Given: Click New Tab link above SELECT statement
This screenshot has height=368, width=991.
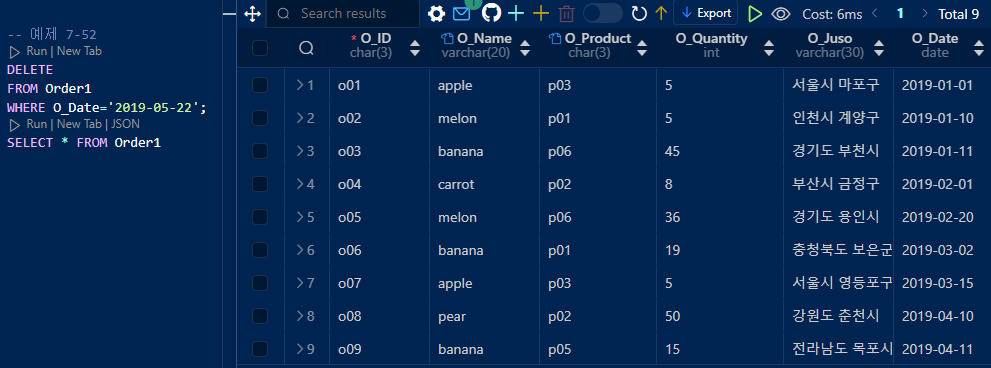Looking at the screenshot, I should pyautogui.click(x=79, y=125).
